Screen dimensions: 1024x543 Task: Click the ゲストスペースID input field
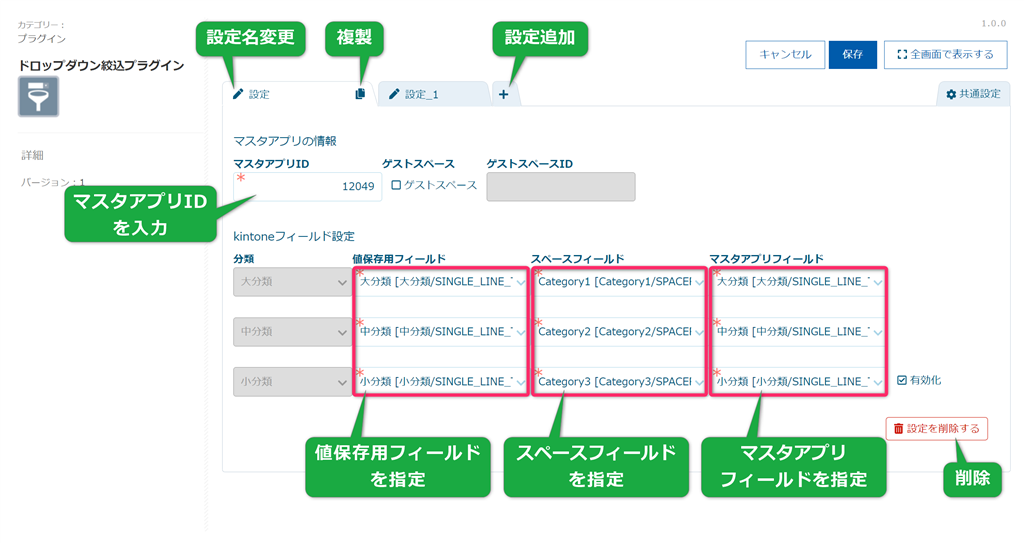(x=561, y=187)
